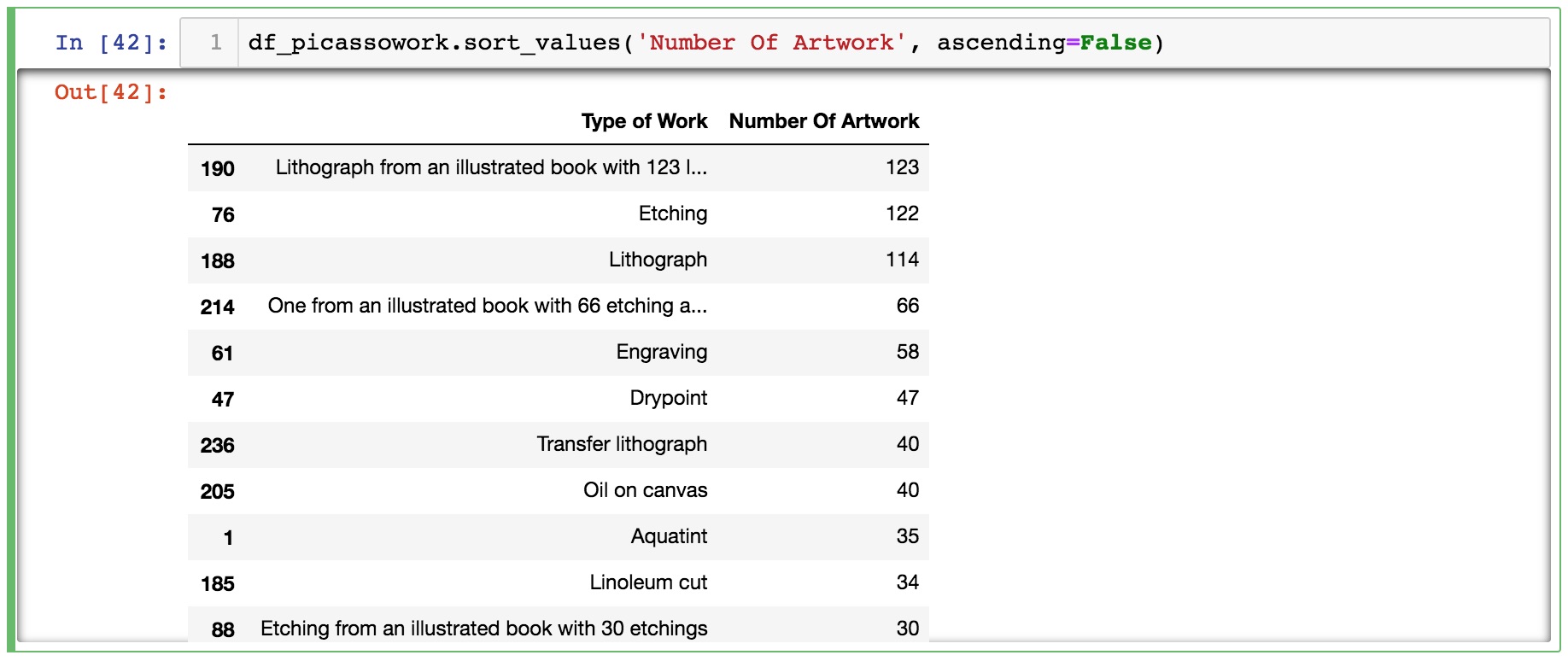1568x661 pixels.
Task: Click the Out[42] output prompt area
Action: 111,92
